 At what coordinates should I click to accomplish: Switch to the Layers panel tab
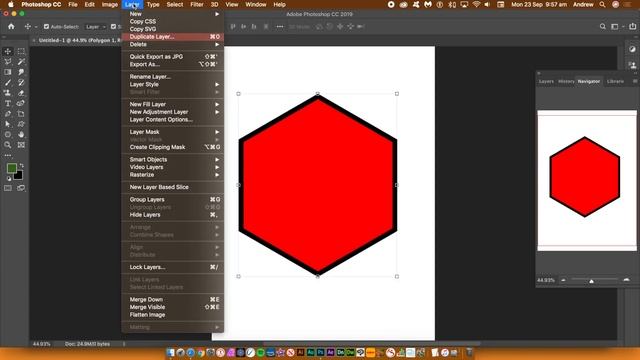(x=546, y=81)
